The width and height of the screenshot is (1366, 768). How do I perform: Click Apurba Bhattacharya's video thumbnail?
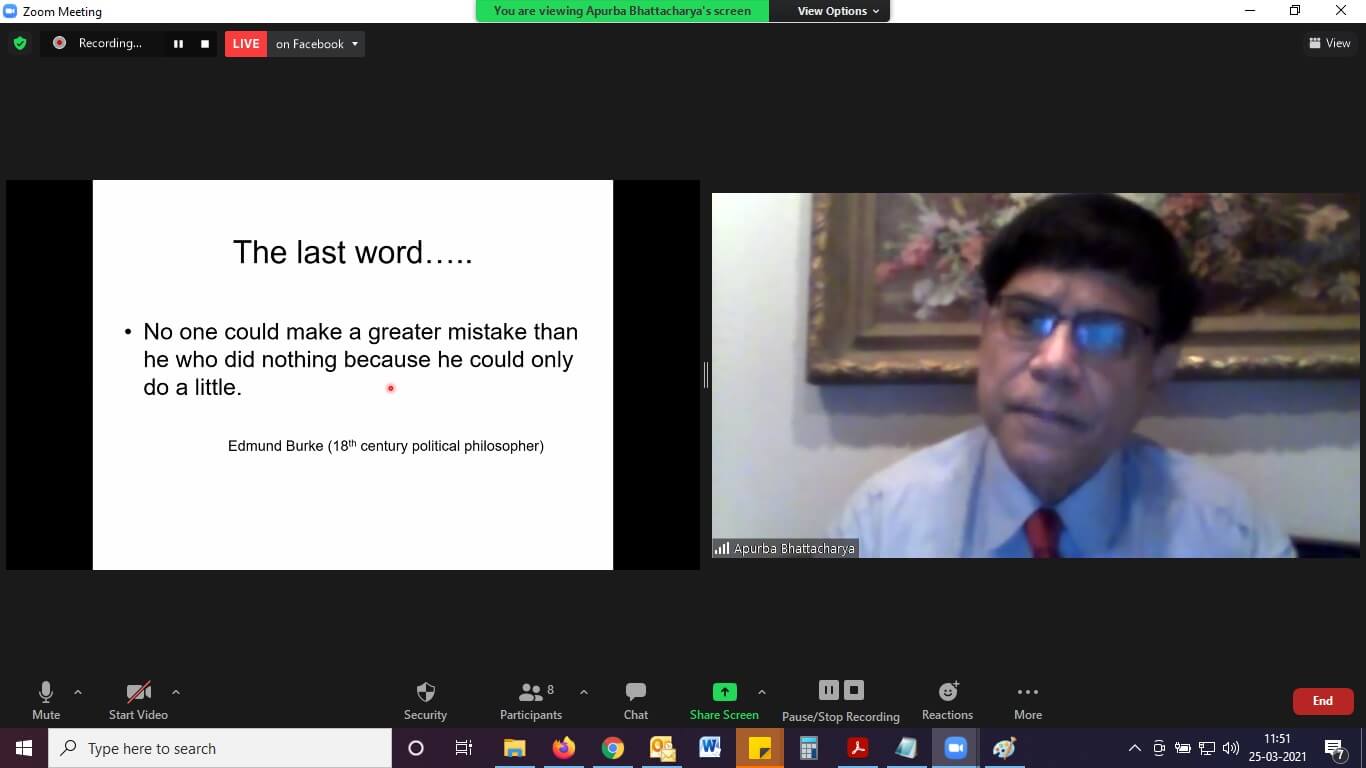[1035, 375]
